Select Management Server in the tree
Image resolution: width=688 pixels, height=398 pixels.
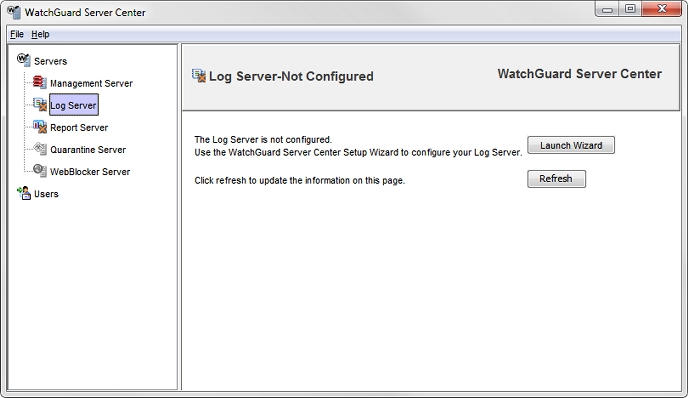[x=91, y=83]
